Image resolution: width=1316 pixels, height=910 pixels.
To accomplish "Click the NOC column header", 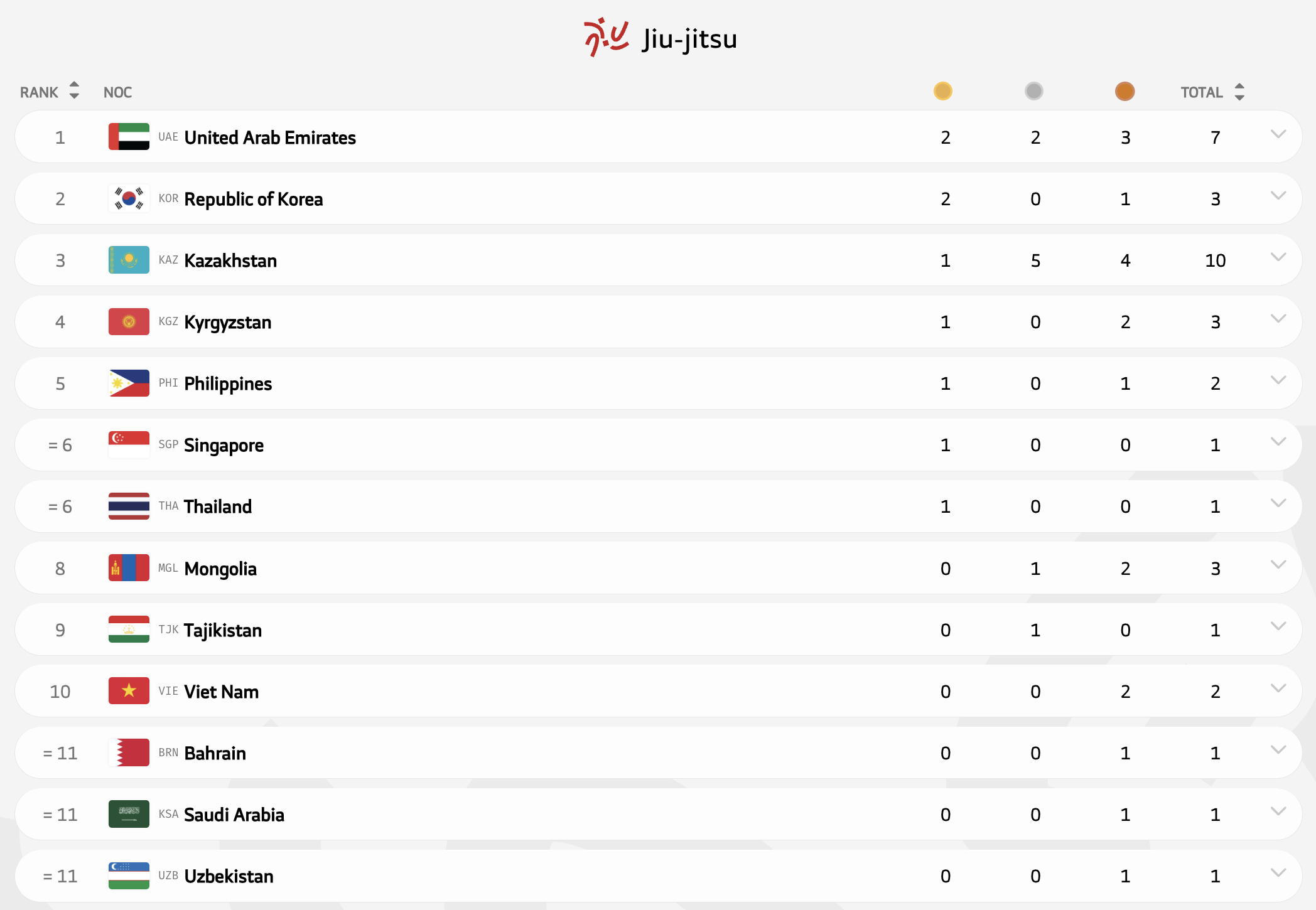I will (x=117, y=92).
